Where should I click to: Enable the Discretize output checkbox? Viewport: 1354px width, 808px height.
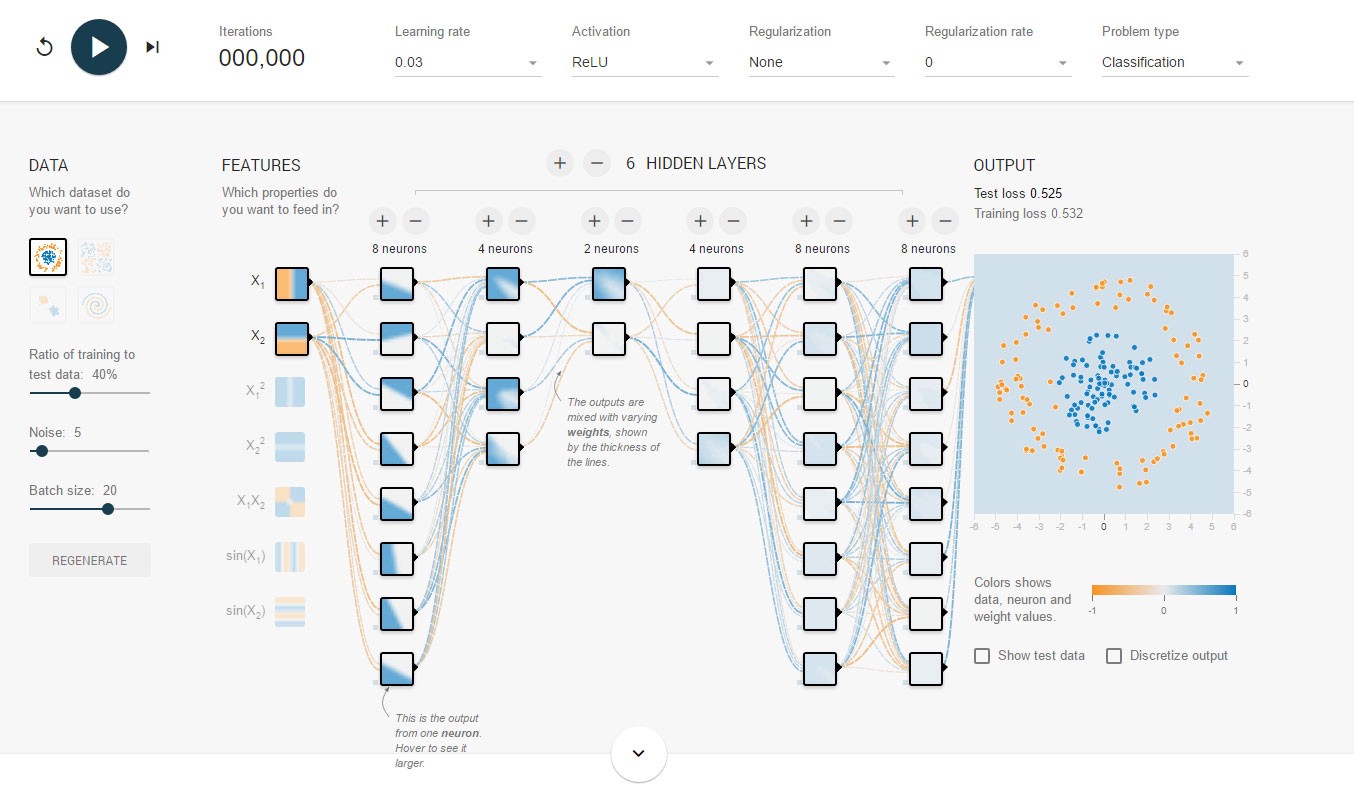(1114, 656)
